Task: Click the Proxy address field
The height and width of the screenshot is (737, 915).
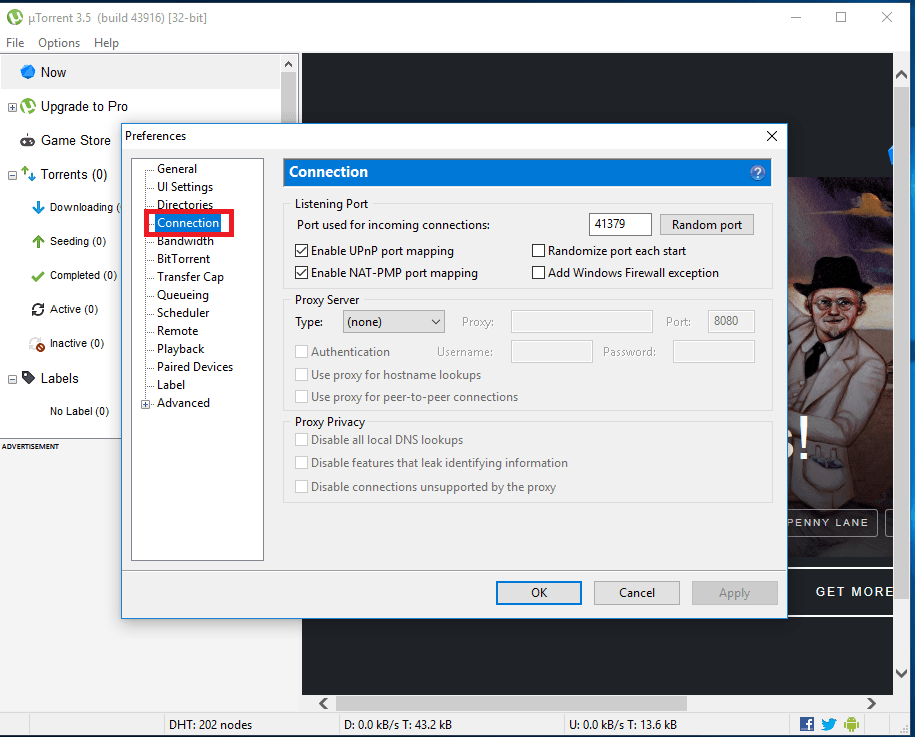Action: coord(581,322)
